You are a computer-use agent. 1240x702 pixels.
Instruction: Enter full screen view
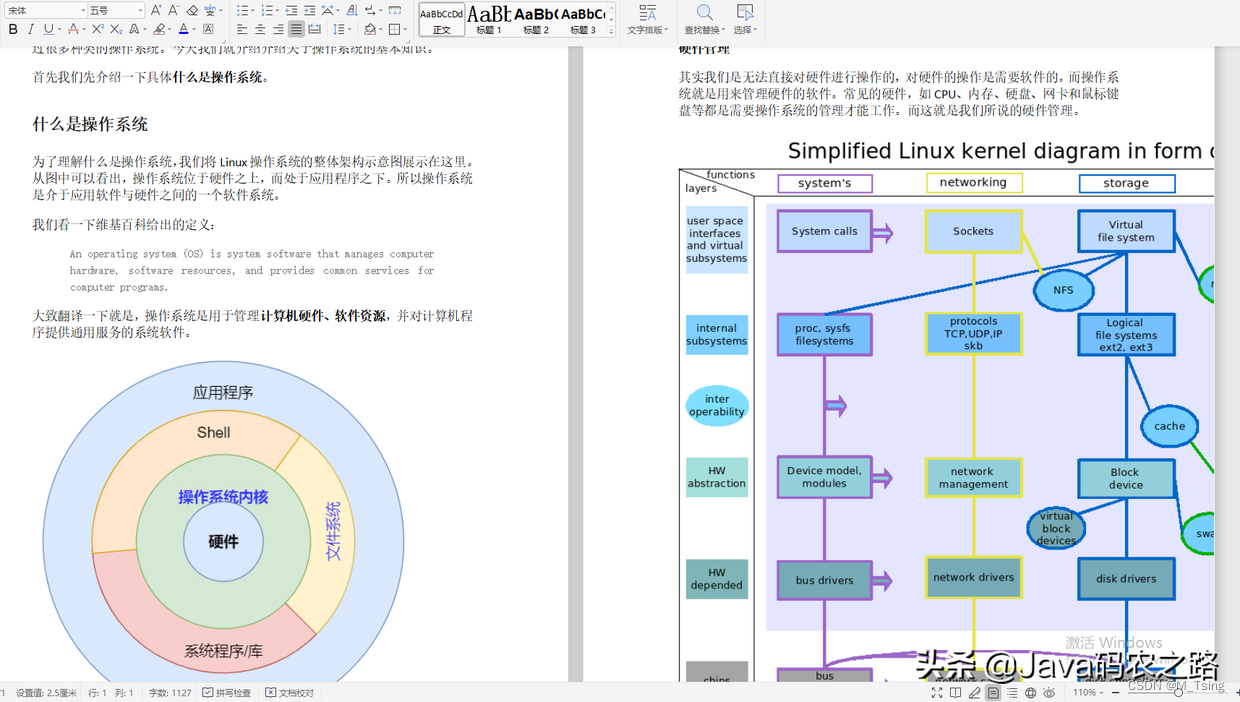(x=937, y=692)
